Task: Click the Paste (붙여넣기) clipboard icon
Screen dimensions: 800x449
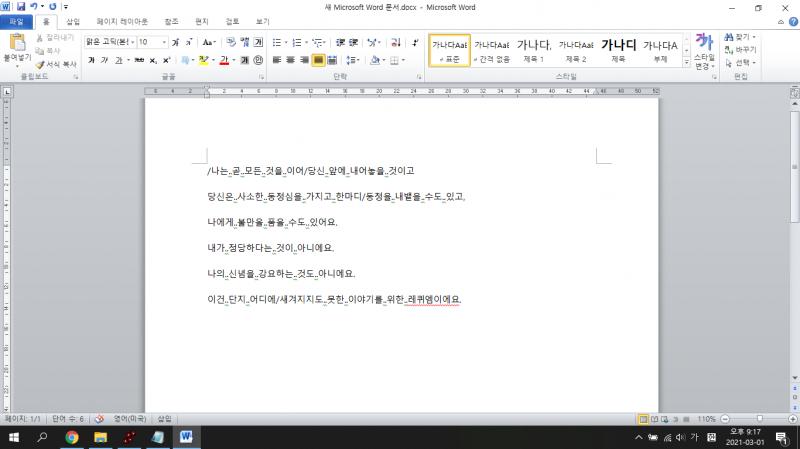Action: (17, 42)
